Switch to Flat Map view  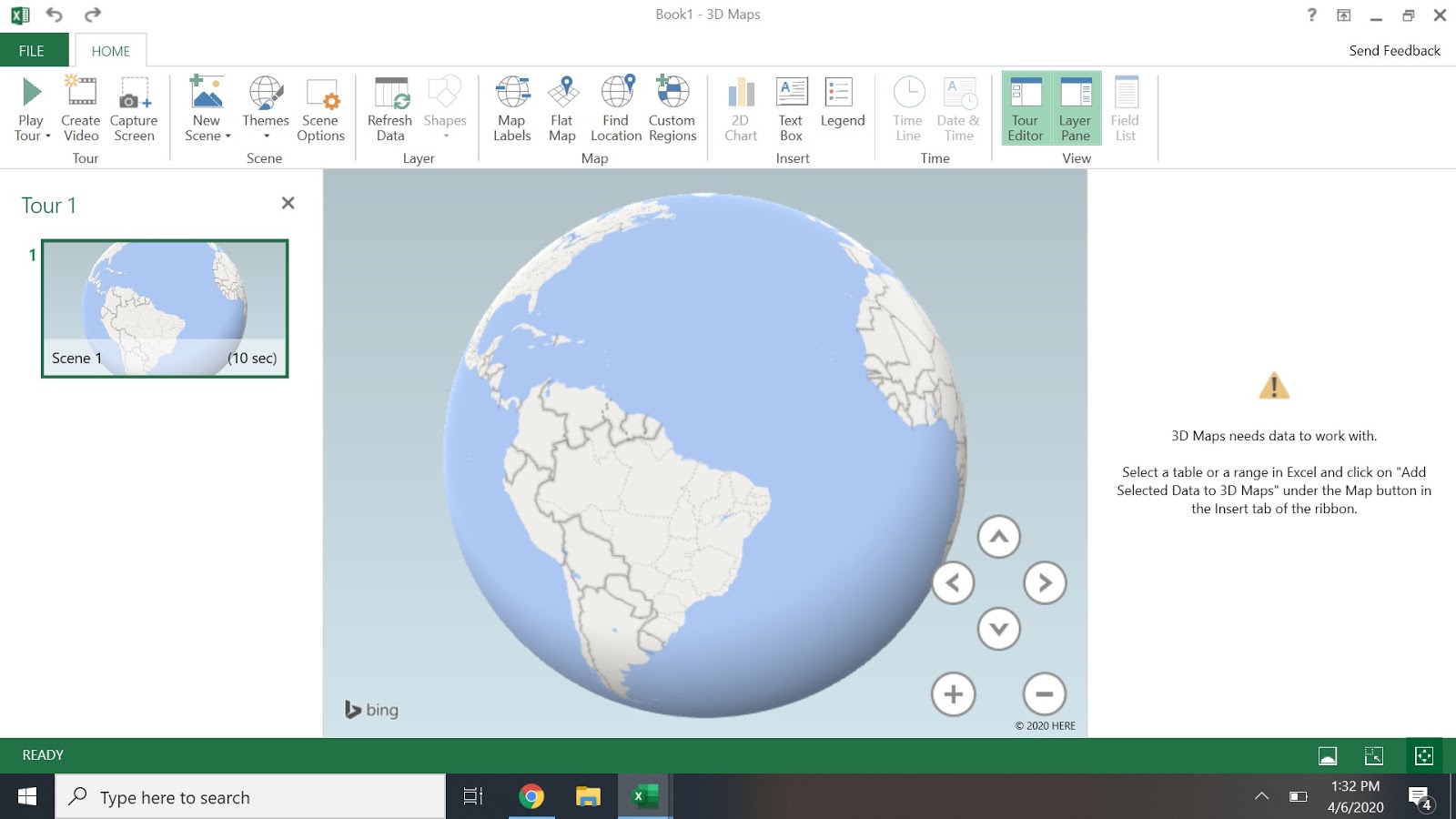click(x=562, y=109)
